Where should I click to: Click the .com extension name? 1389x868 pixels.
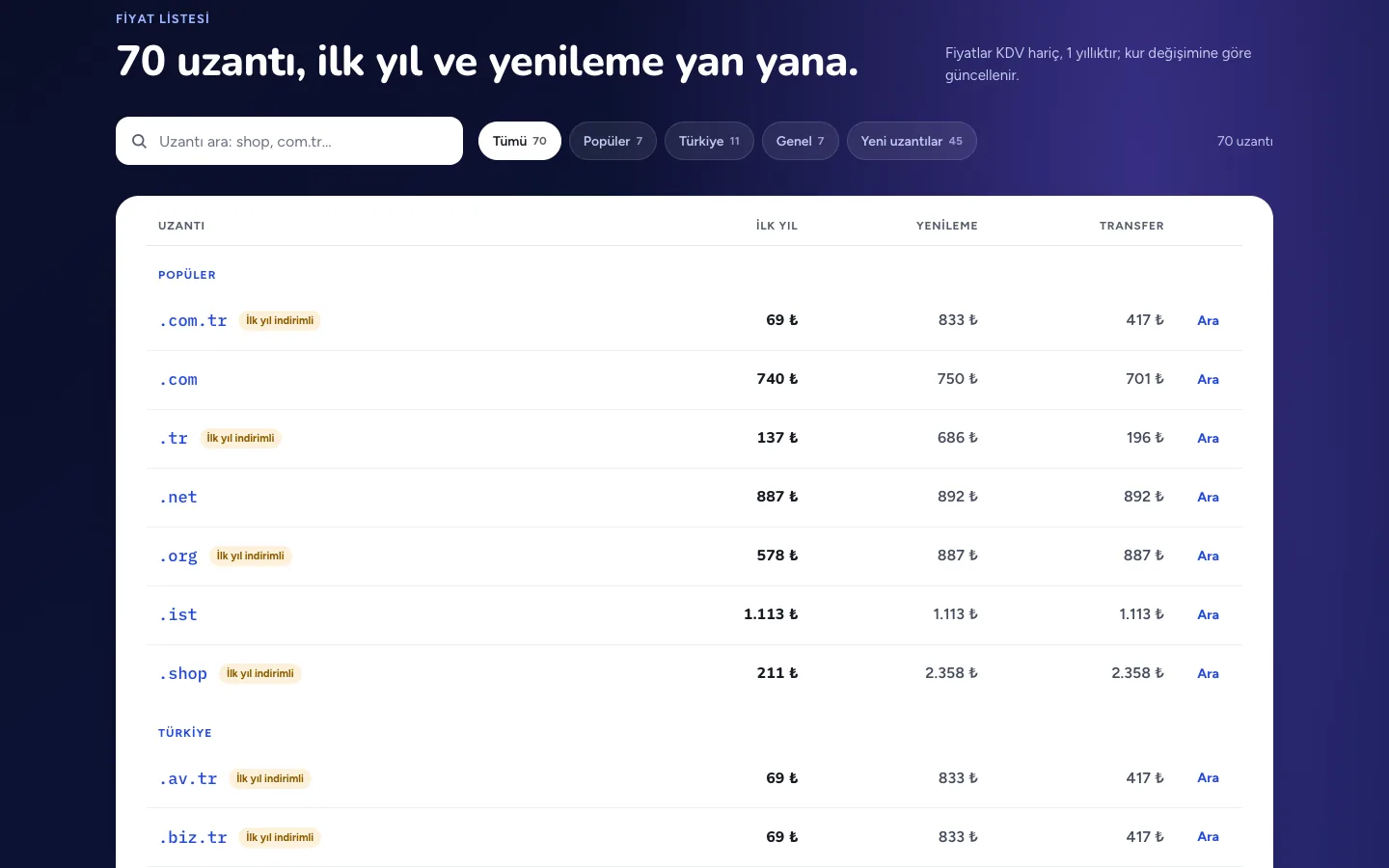point(178,379)
